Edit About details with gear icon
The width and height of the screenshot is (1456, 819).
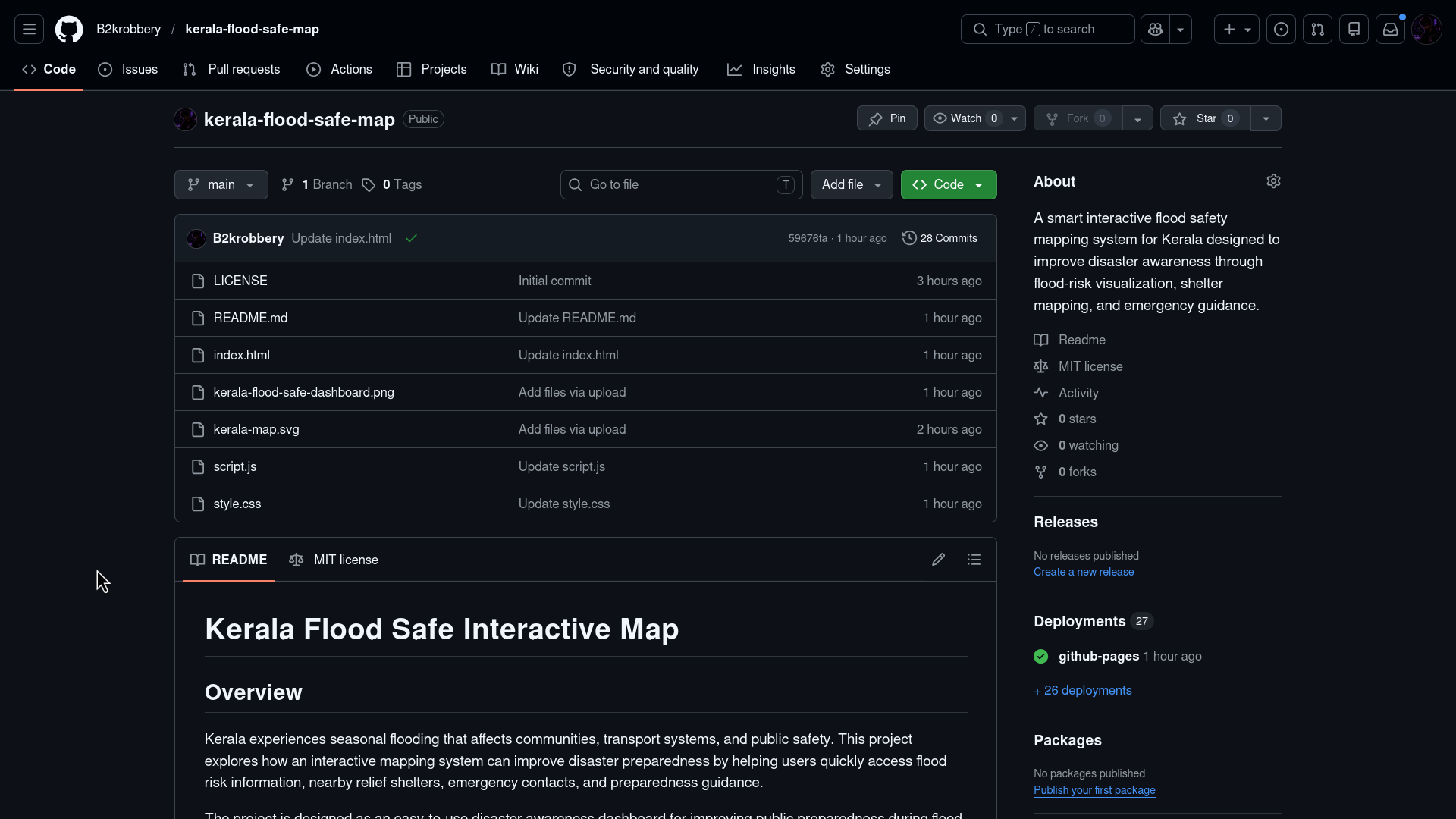(x=1273, y=181)
